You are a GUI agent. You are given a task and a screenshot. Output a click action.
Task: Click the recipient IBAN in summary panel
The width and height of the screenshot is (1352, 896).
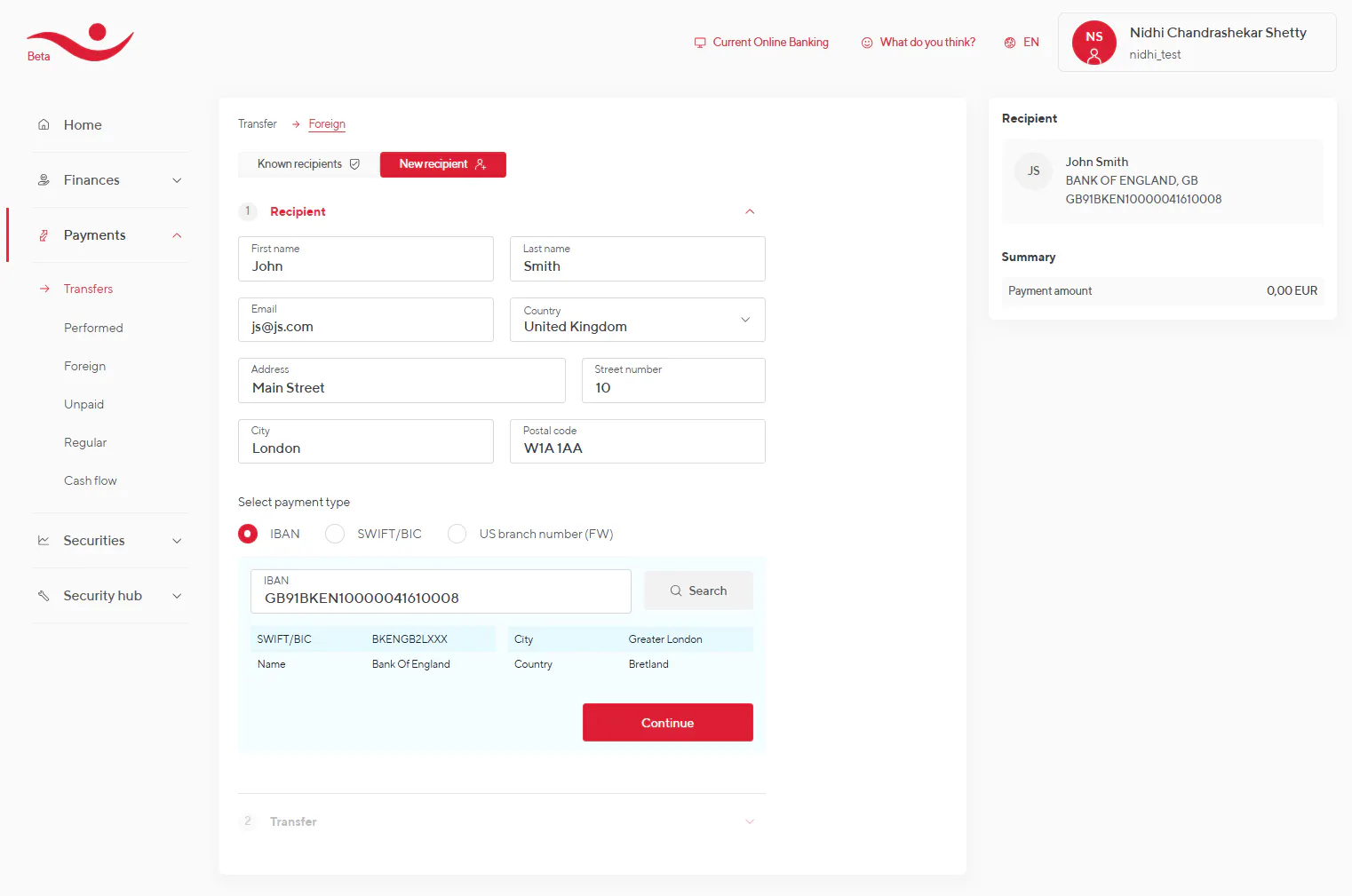coord(1143,200)
